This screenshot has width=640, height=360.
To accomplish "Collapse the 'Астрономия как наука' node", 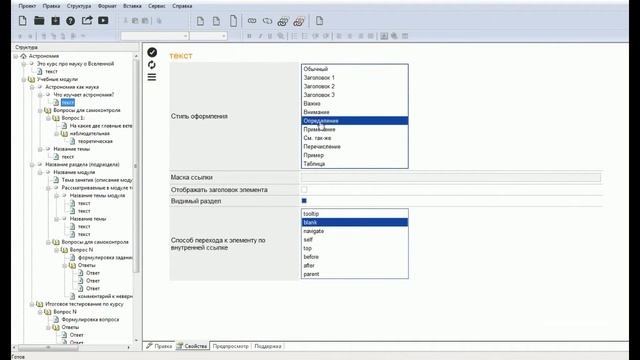I will pyautogui.click(x=32, y=87).
